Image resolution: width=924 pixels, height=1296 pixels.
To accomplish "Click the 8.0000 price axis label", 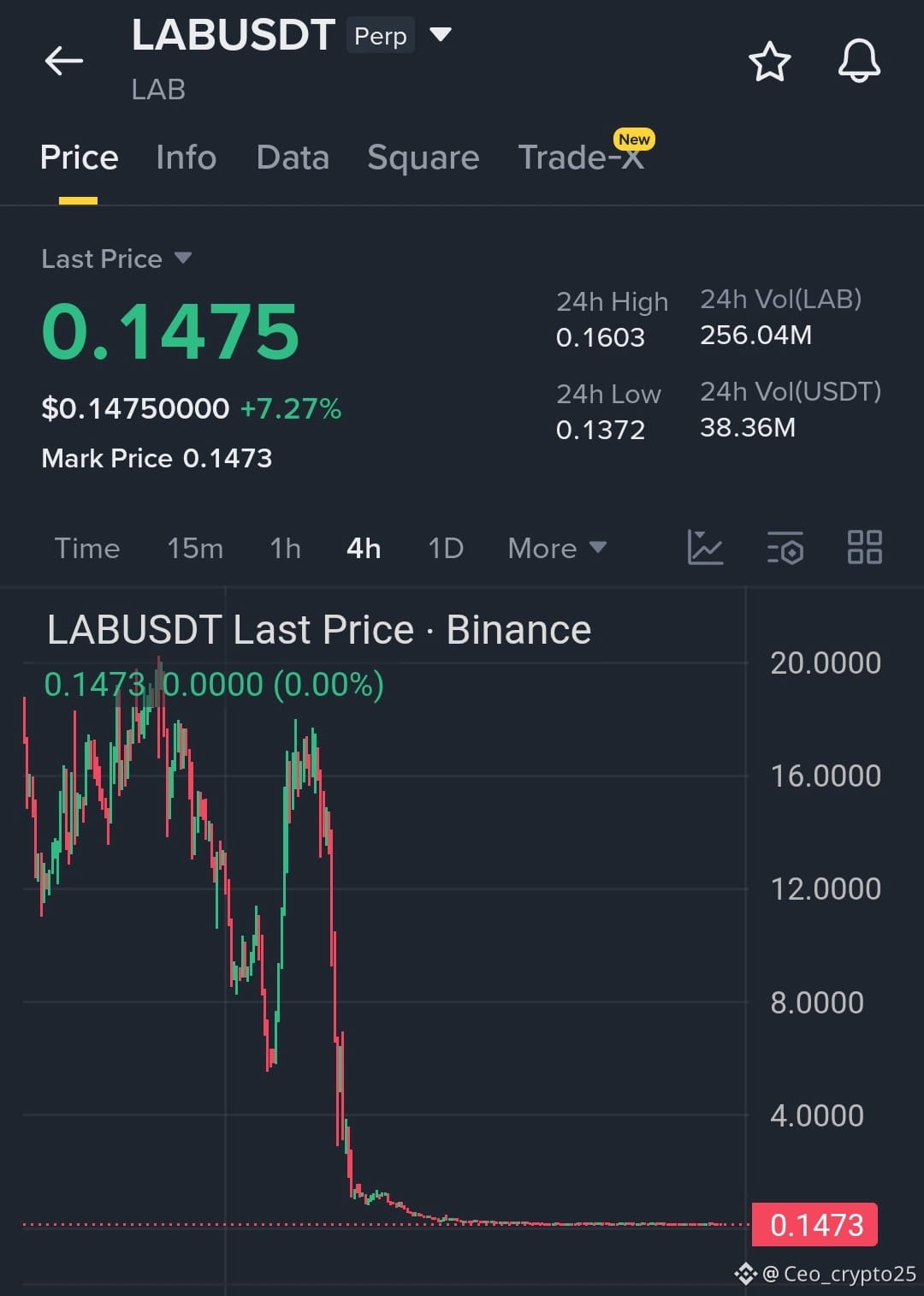I will point(817,1002).
